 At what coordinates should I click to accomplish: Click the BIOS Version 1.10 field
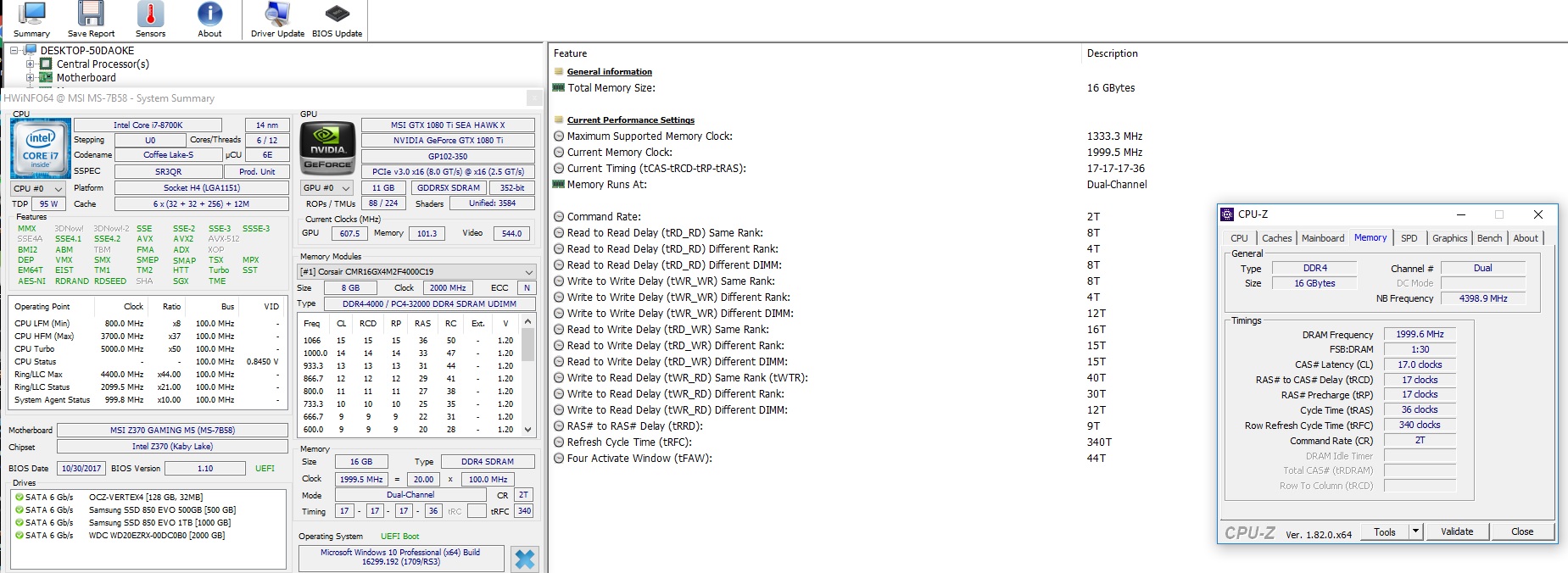[205, 468]
